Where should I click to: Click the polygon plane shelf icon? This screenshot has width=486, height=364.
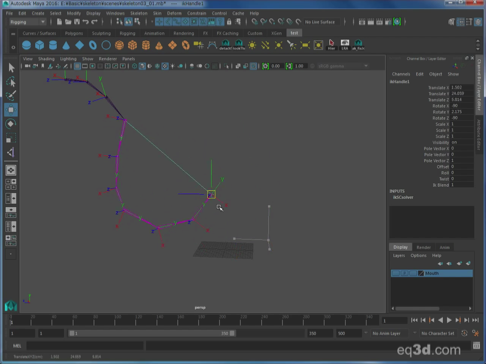pos(79,45)
